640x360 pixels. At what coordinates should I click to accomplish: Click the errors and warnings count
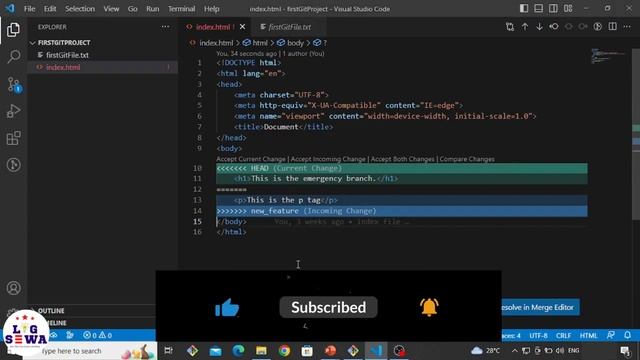coord(97,335)
